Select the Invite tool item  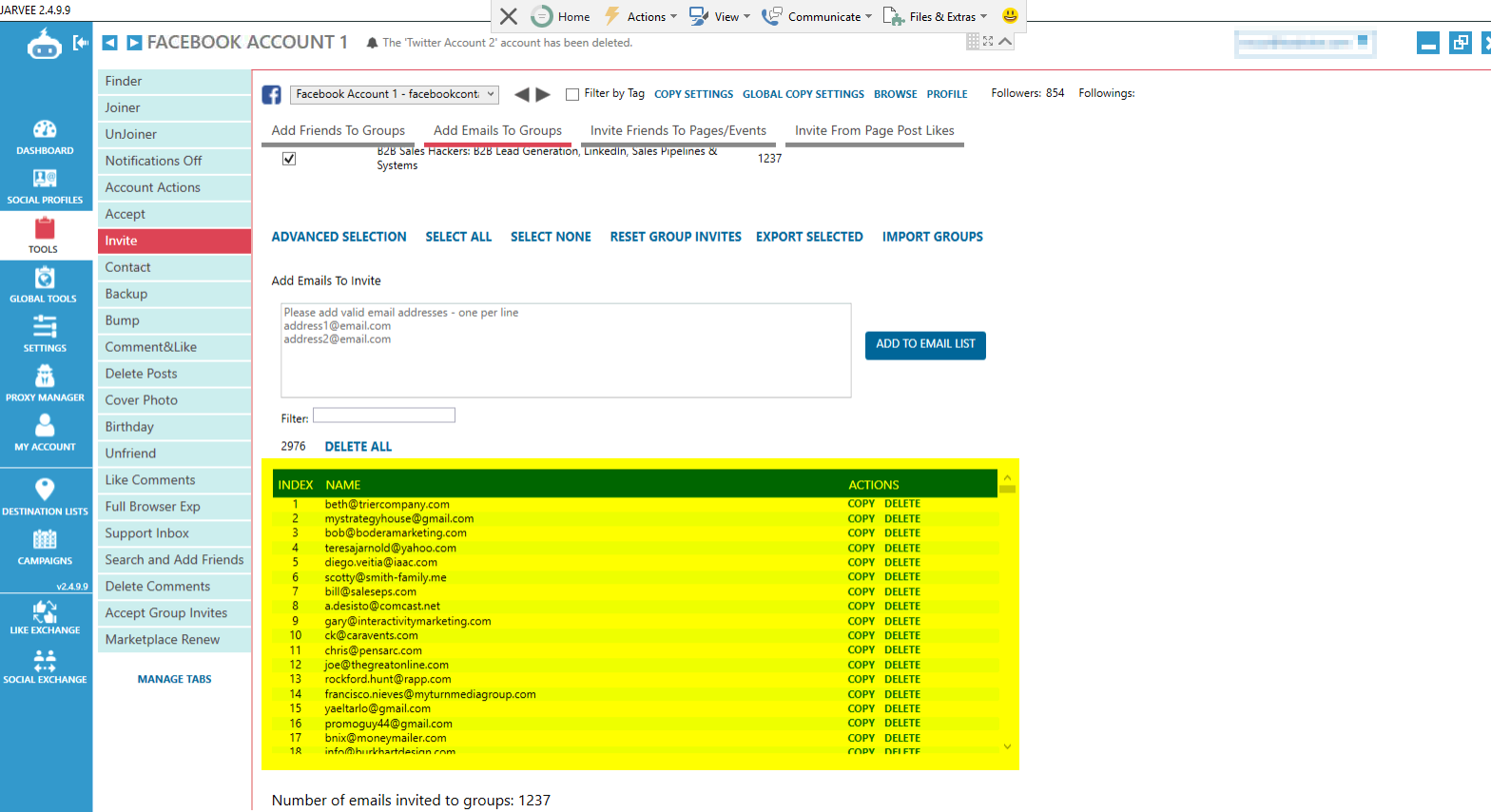(174, 242)
